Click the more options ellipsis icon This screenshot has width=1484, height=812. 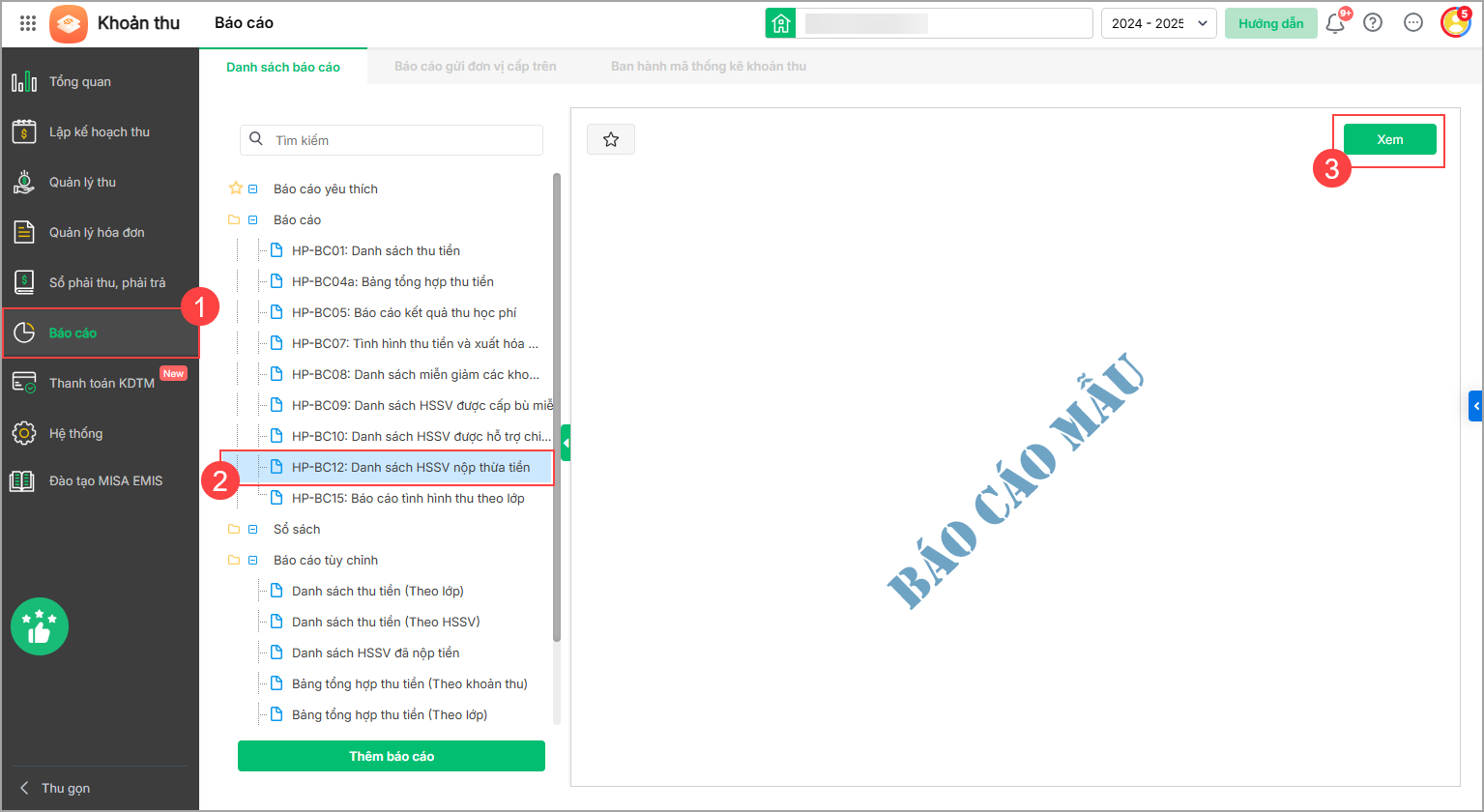(1412, 23)
